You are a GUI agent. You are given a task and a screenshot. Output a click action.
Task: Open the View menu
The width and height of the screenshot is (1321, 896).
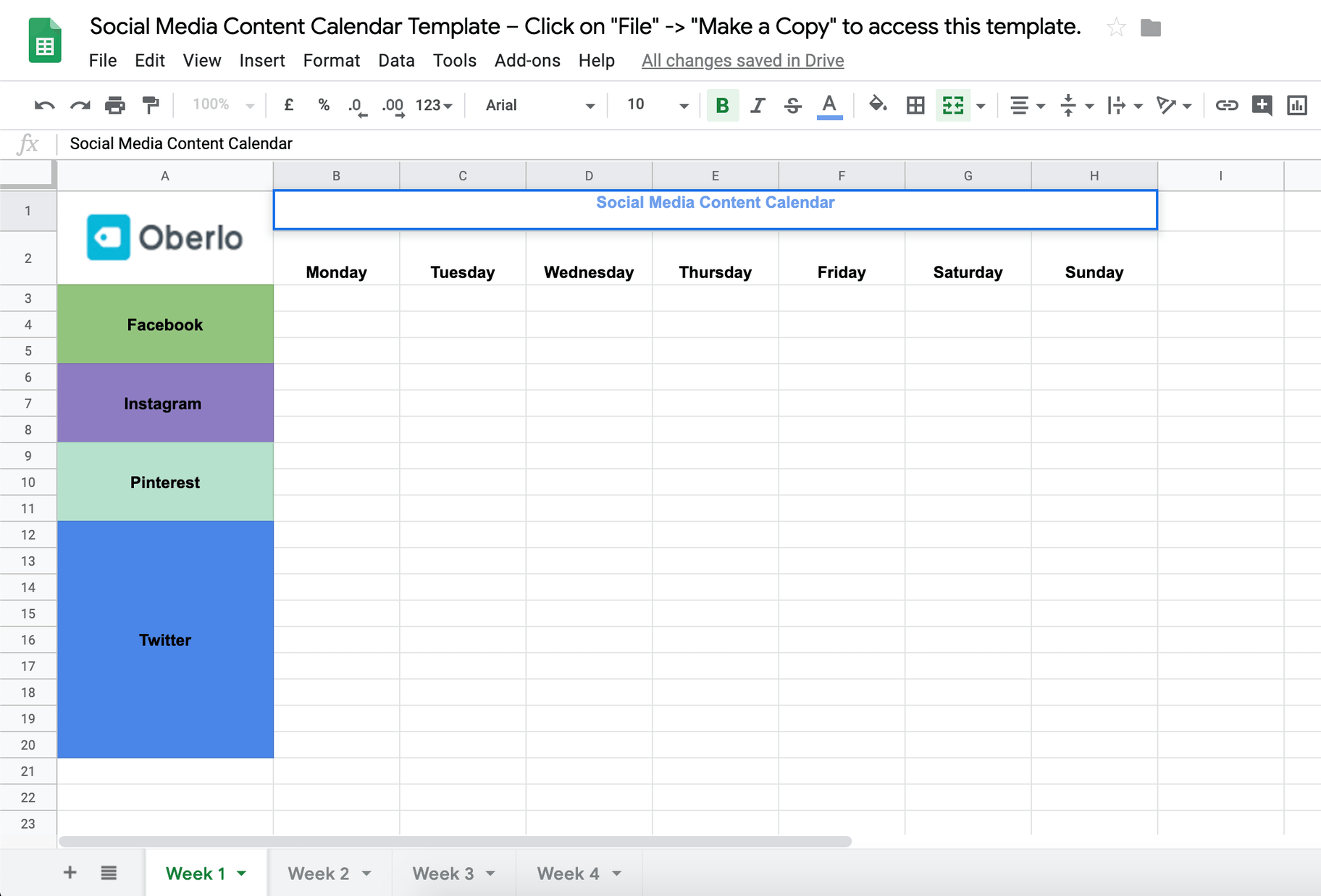(x=202, y=61)
